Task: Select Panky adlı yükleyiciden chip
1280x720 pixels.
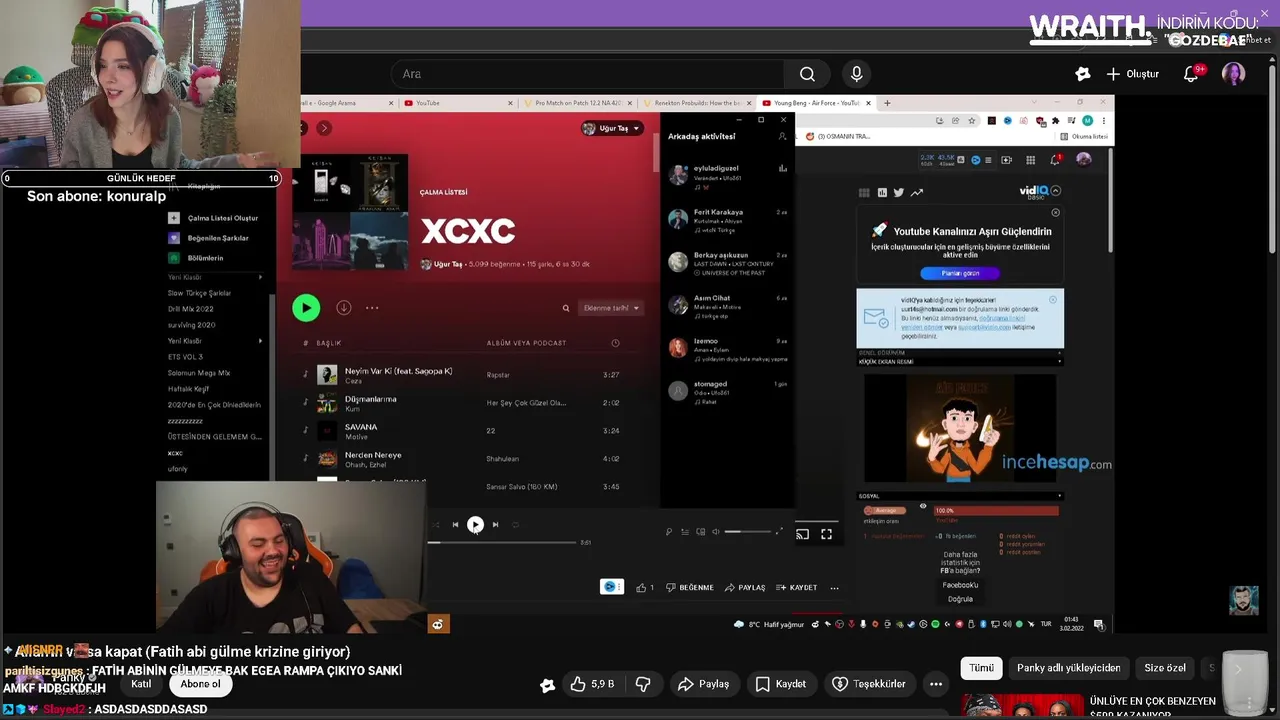Action: 1069,668
